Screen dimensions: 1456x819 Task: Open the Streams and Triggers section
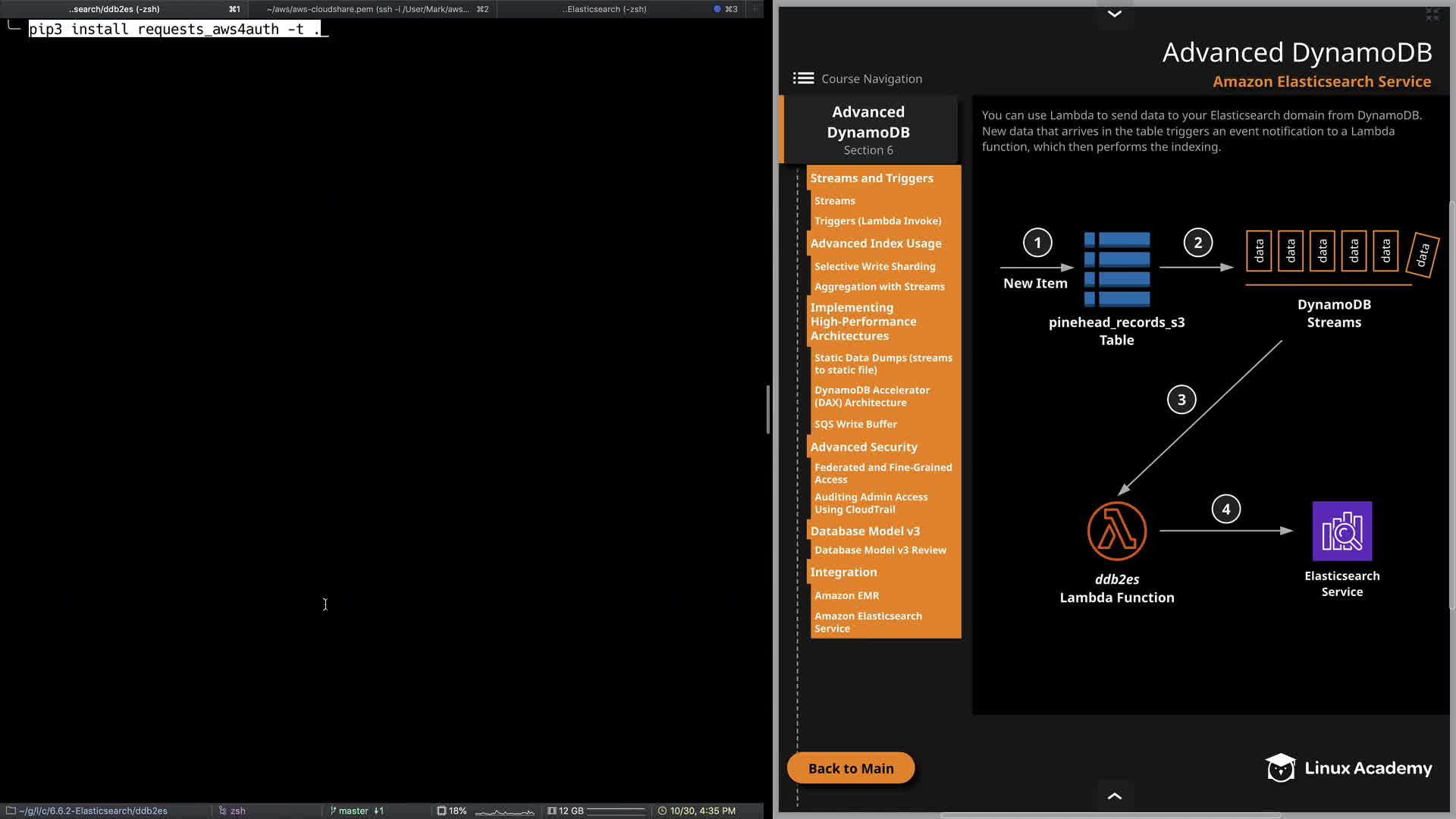click(871, 178)
